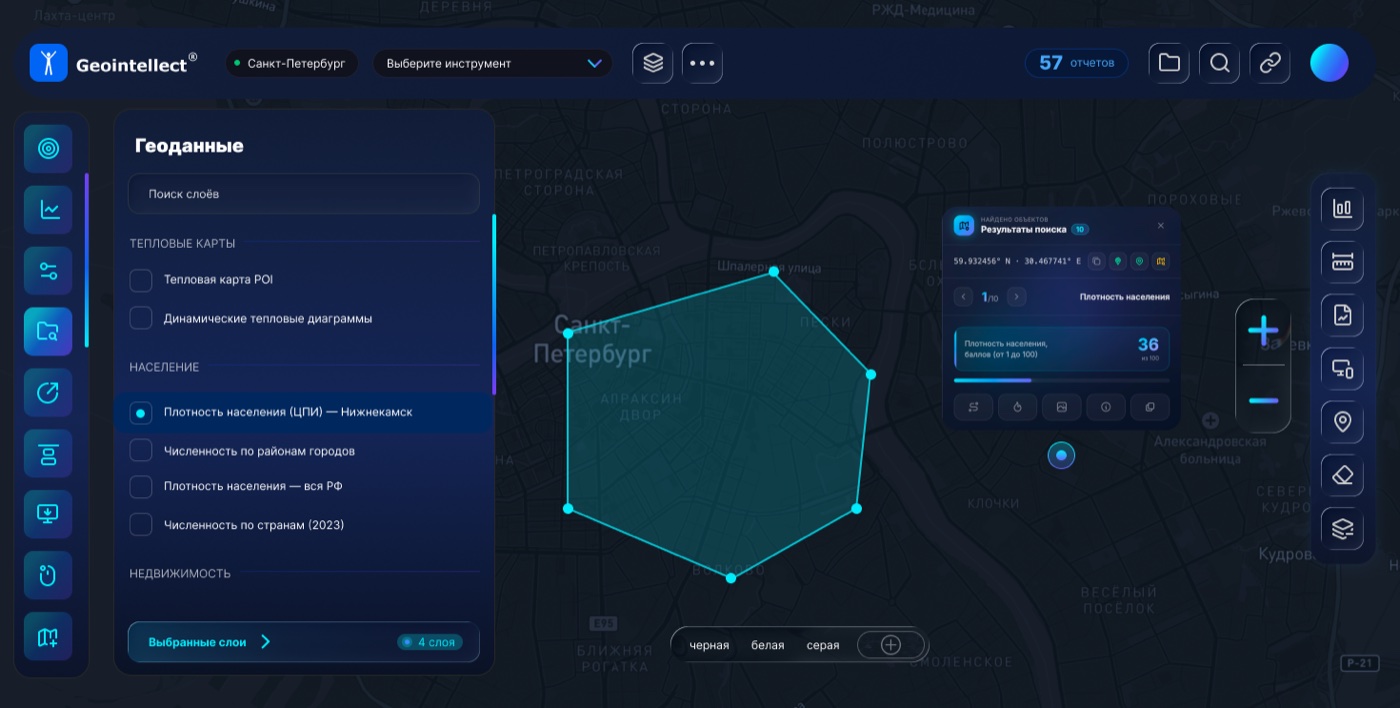The width and height of the screenshot is (1400, 708).
Task: Open the layers stack icon in top bar
Action: (653, 63)
